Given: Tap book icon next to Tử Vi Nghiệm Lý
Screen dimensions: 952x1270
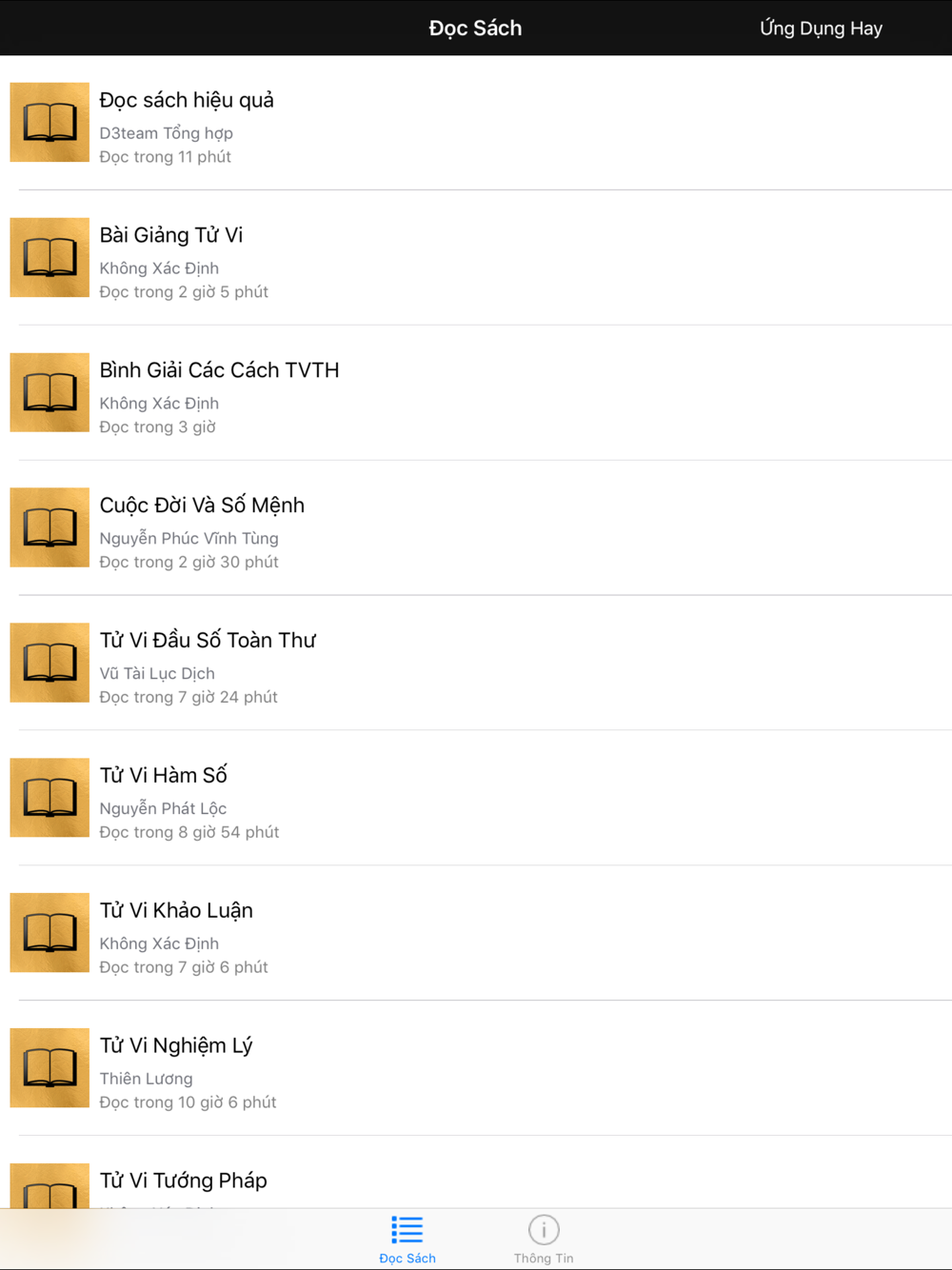Looking at the screenshot, I should 50,1068.
